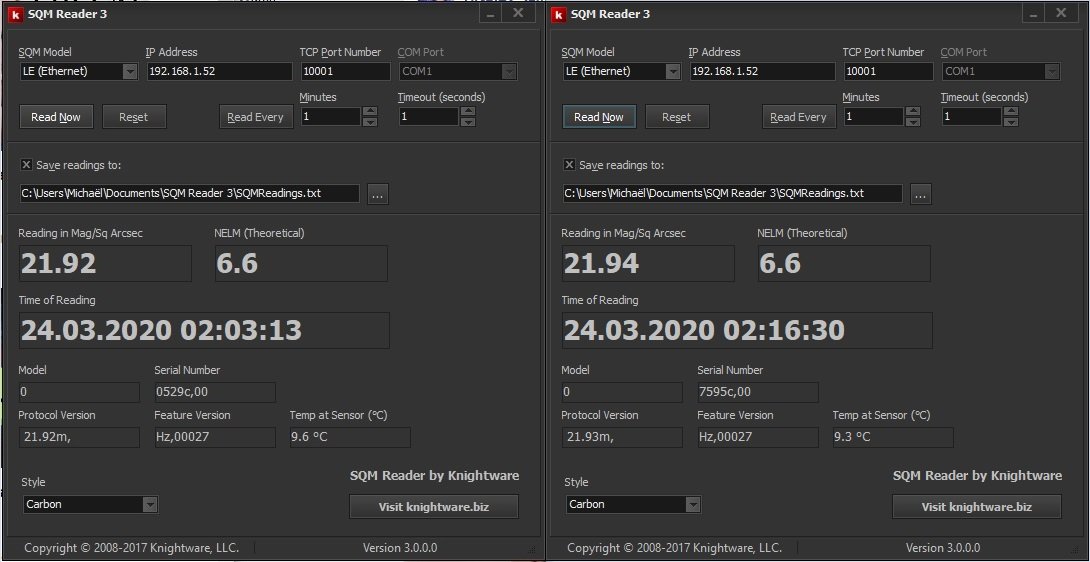
Task: Click the 9.6 °C sensor temperature
Action: click(350, 437)
